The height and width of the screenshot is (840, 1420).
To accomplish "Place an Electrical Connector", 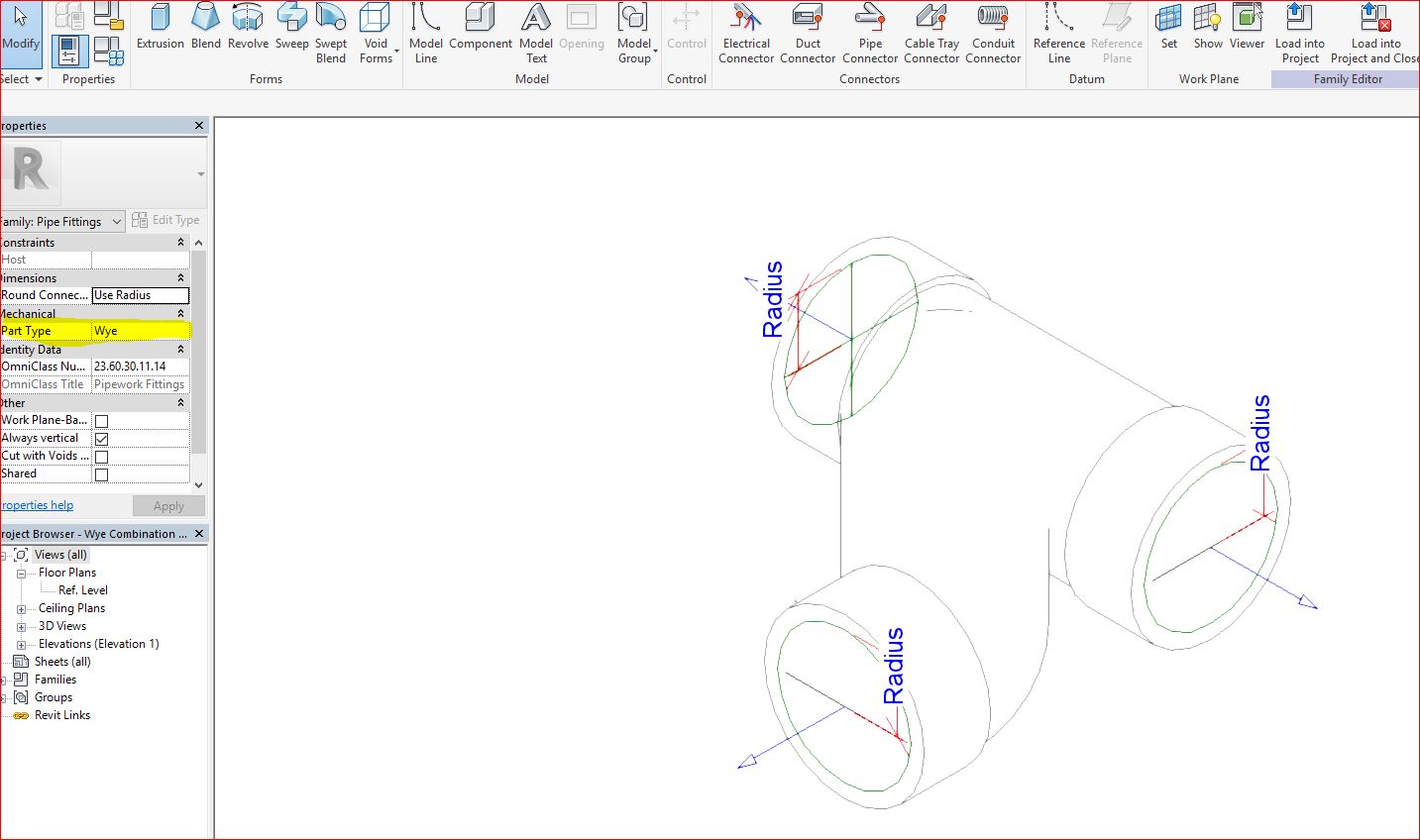I will (745, 32).
